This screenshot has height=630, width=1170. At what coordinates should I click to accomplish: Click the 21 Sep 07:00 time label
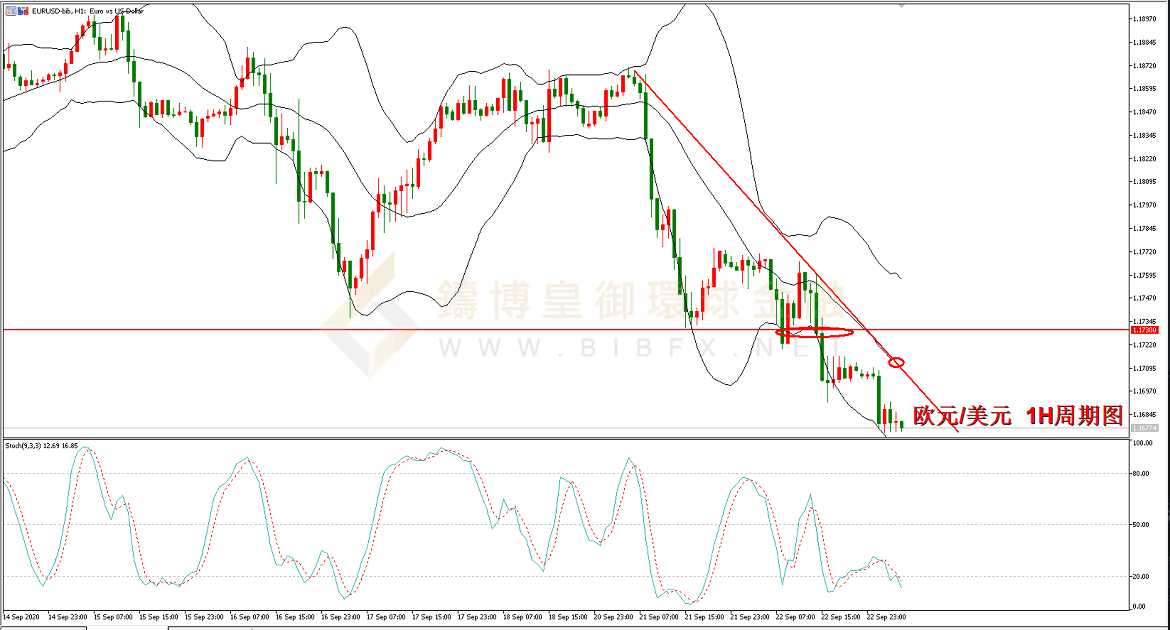tap(661, 617)
